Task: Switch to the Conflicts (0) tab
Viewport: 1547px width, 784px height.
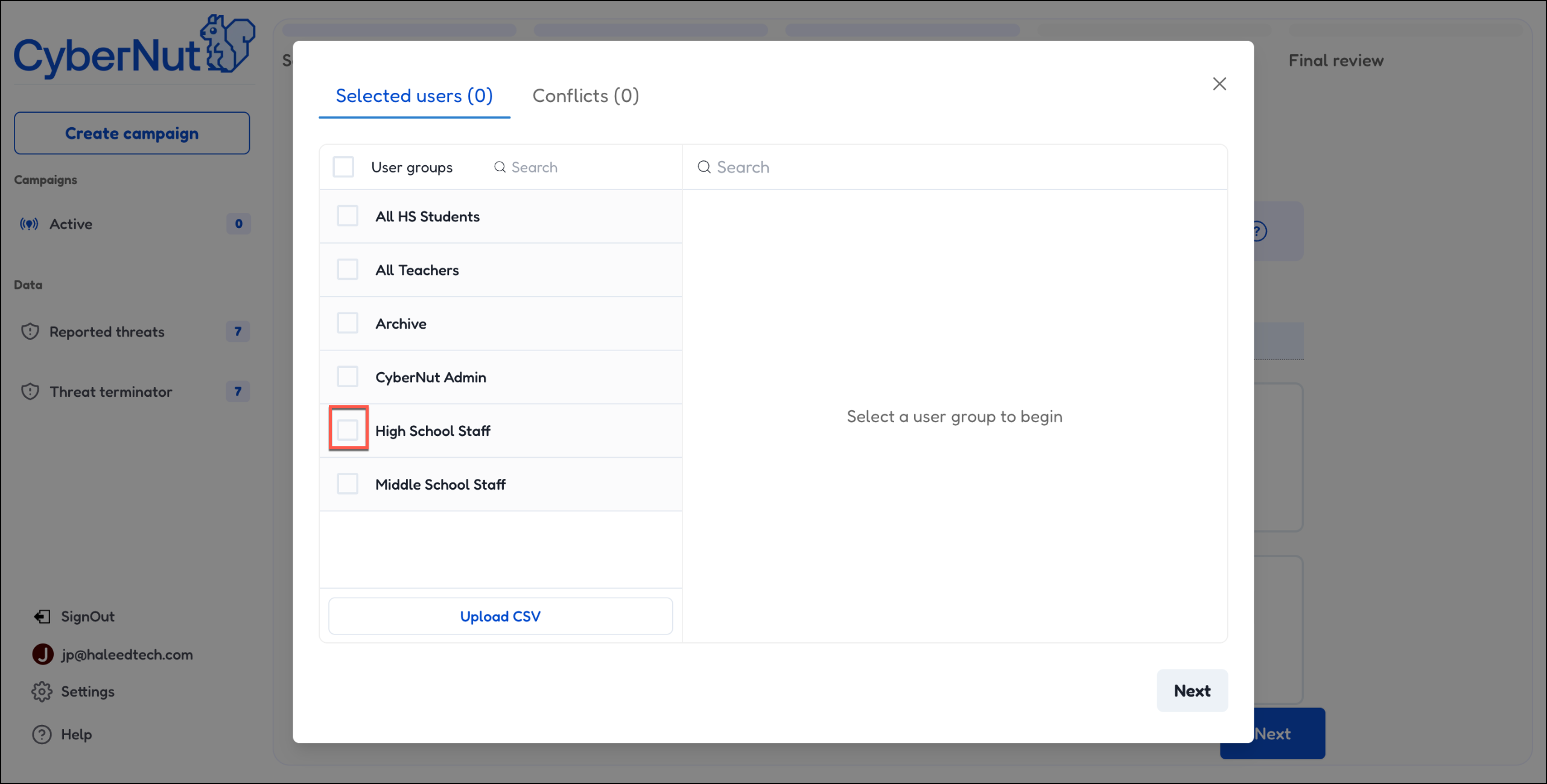Action: point(585,96)
